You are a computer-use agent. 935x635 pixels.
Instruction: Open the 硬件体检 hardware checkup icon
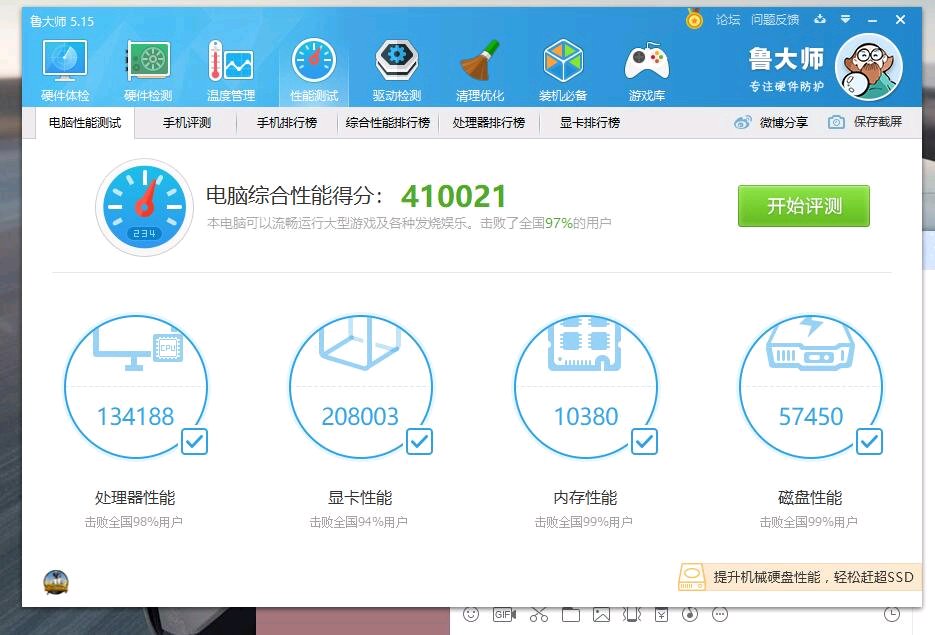pyautogui.click(x=65, y=70)
